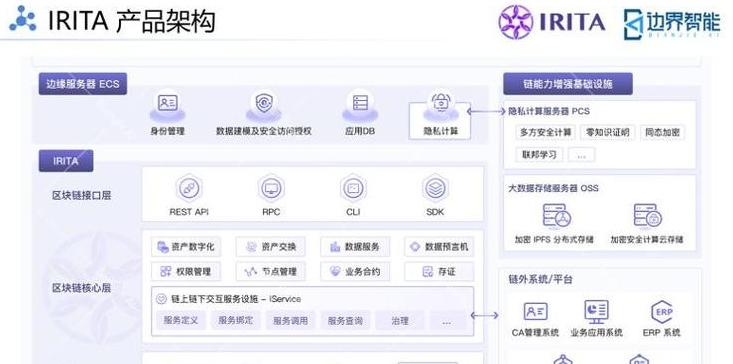Open the 业务合约 module
The height and width of the screenshot is (364, 733).
coord(355,271)
